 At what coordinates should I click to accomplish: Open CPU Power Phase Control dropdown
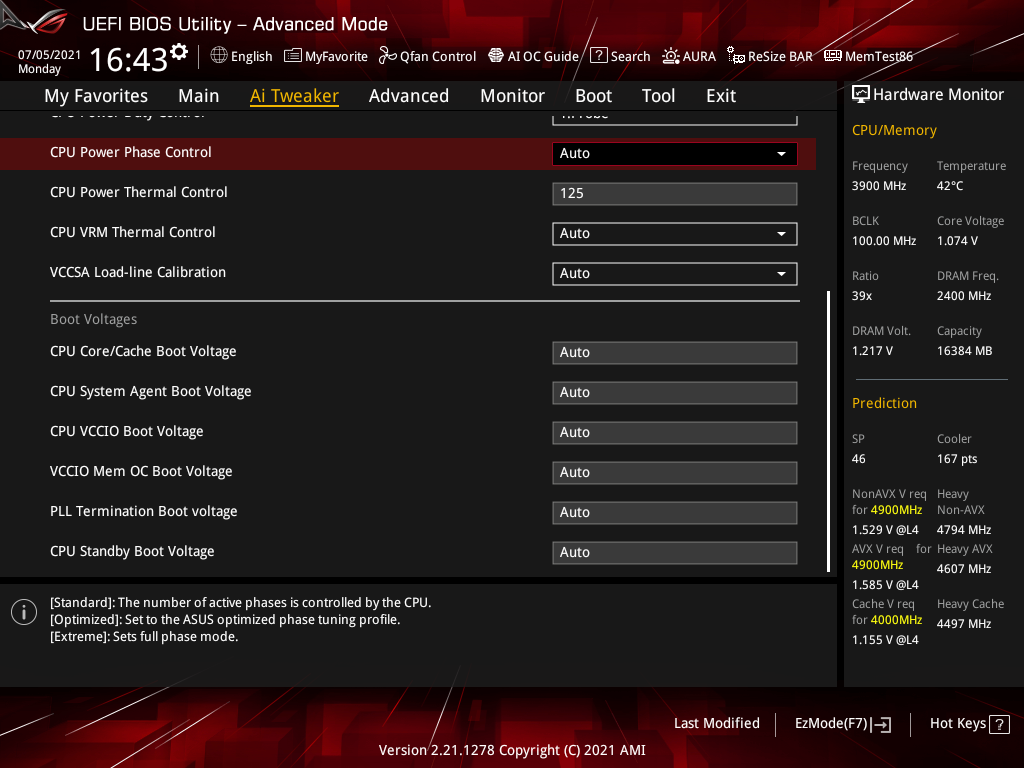(675, 153)
